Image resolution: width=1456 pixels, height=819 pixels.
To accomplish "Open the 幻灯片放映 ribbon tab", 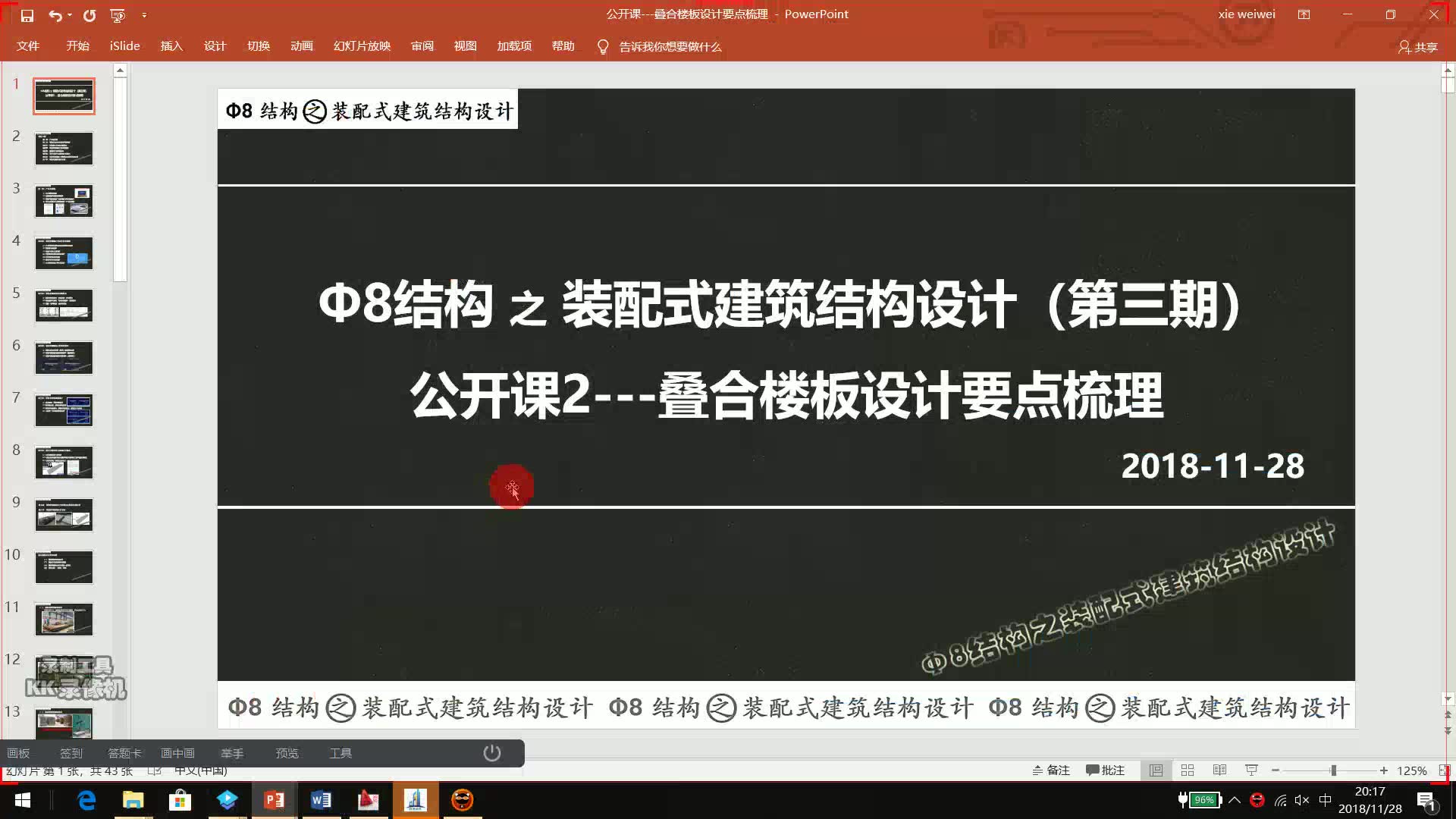I will [360, 45].
